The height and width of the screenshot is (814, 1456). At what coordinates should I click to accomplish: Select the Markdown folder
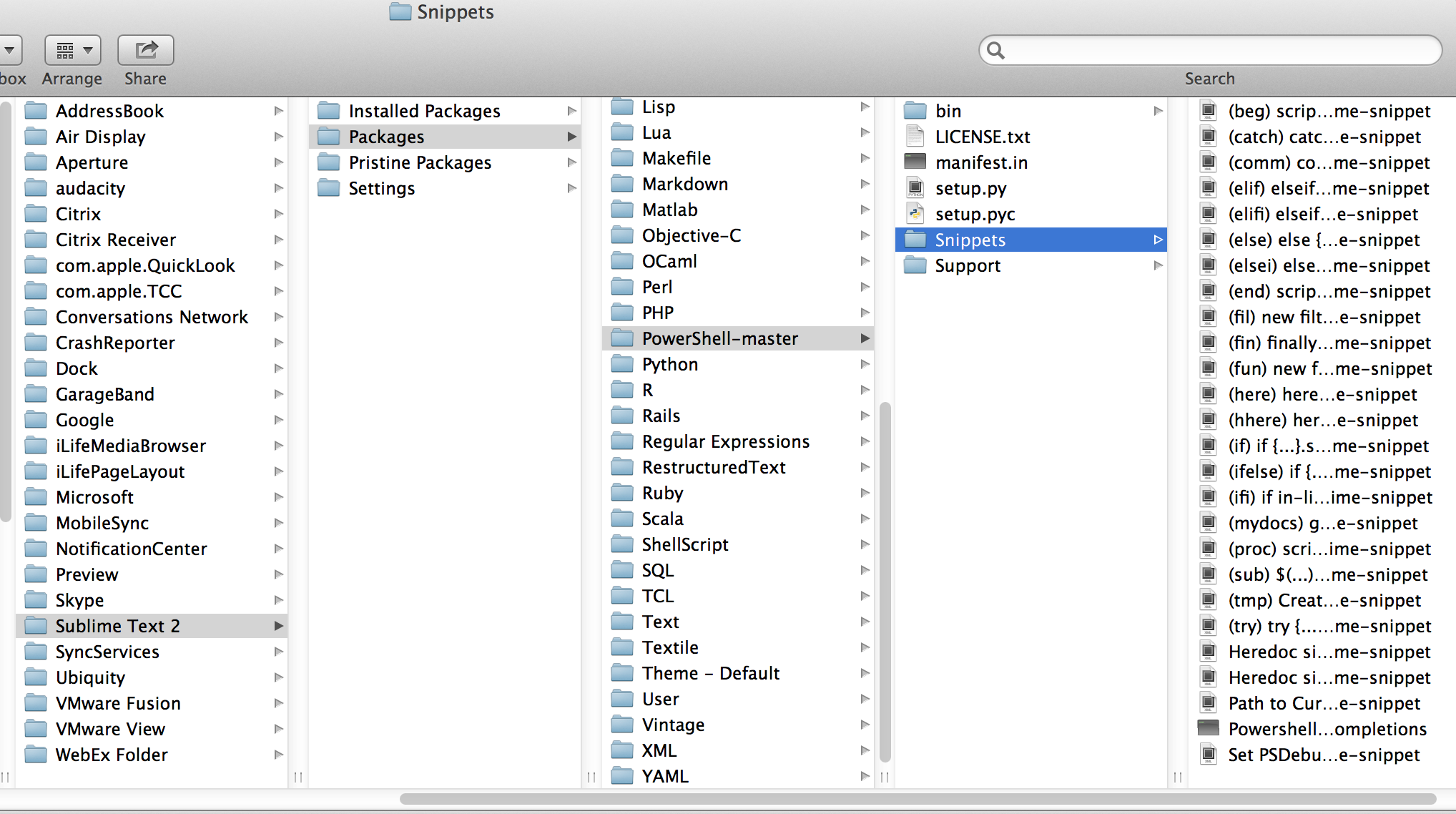738,184
